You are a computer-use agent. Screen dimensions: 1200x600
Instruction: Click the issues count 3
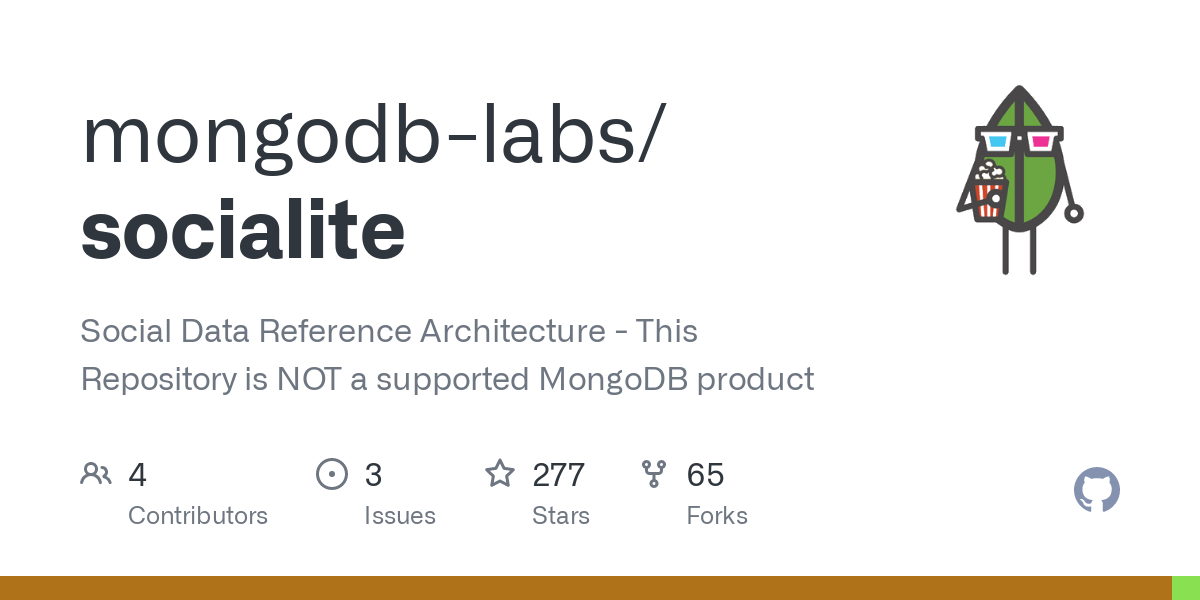click(x=373, y=474)
